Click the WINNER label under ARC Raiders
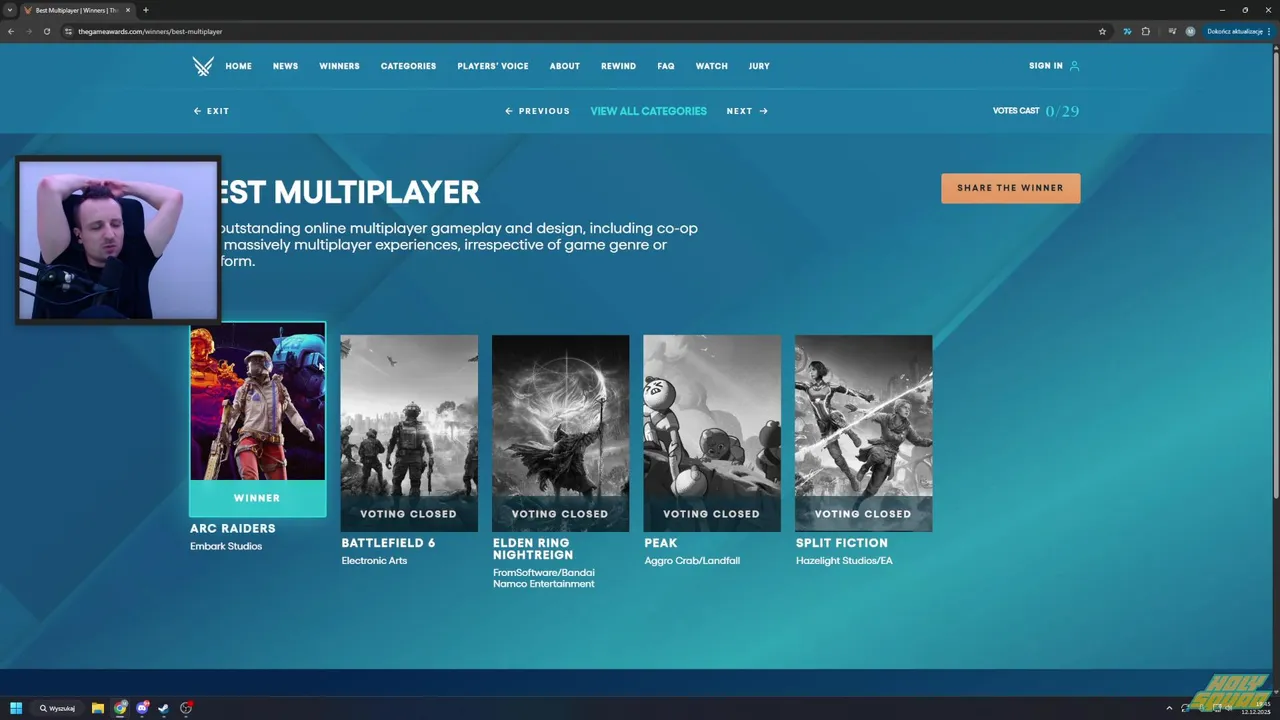This screenshot has height=720, width=1280. coord(257,498)
